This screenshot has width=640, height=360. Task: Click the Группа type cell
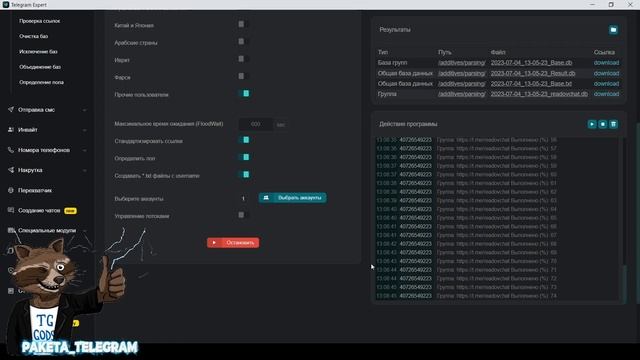387,94
